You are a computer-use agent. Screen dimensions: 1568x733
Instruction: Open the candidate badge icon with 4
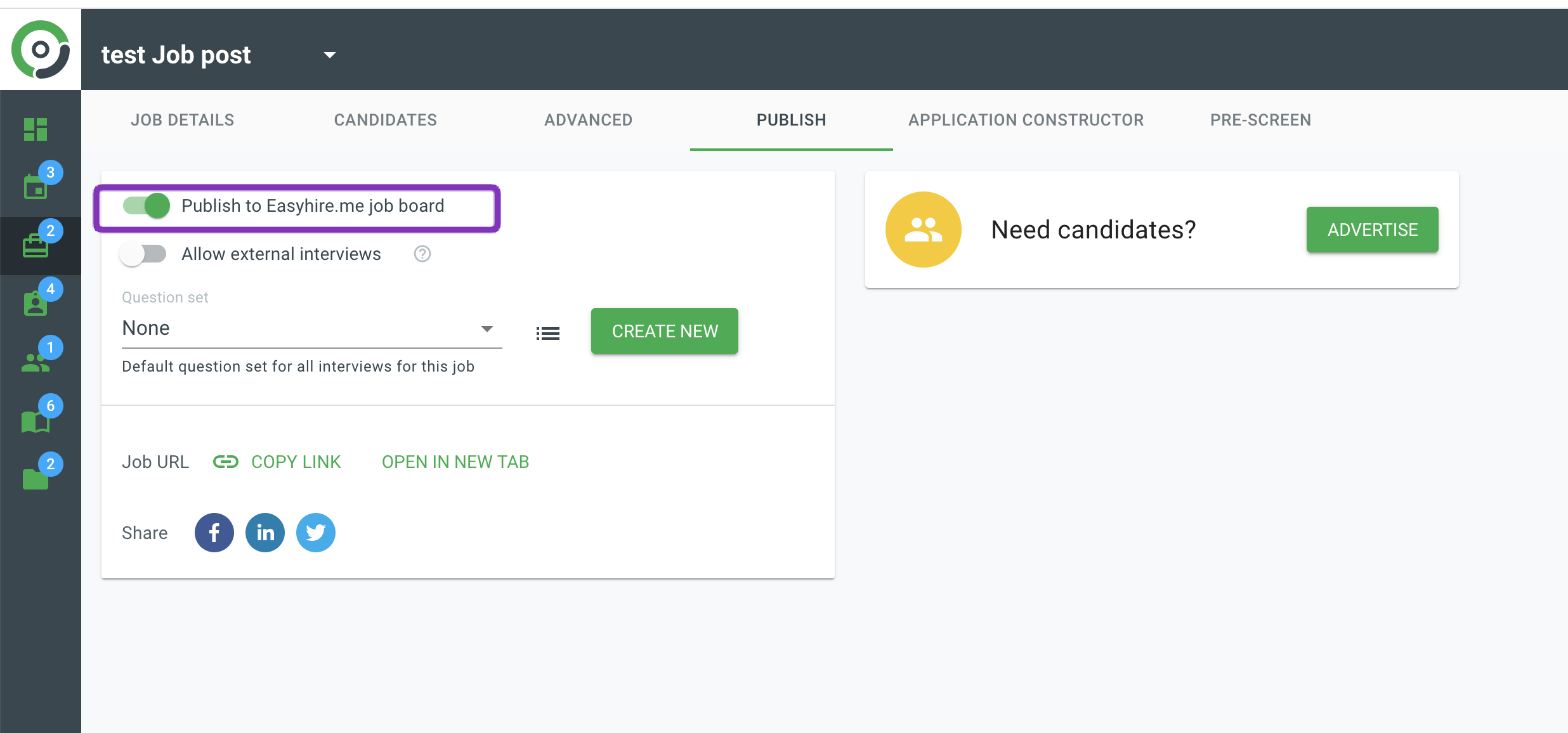click(36, 303)
